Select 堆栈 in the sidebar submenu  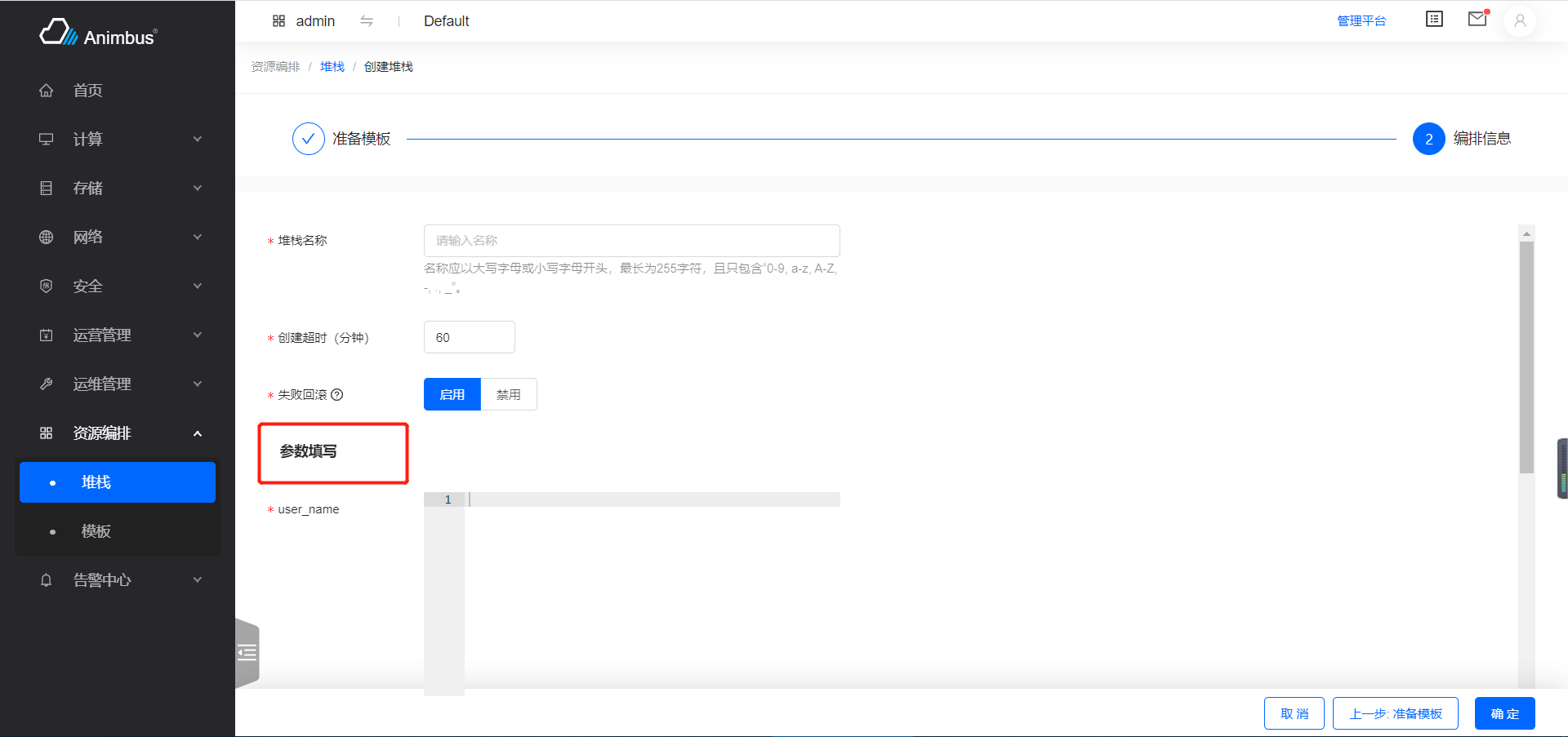[96, 482]
